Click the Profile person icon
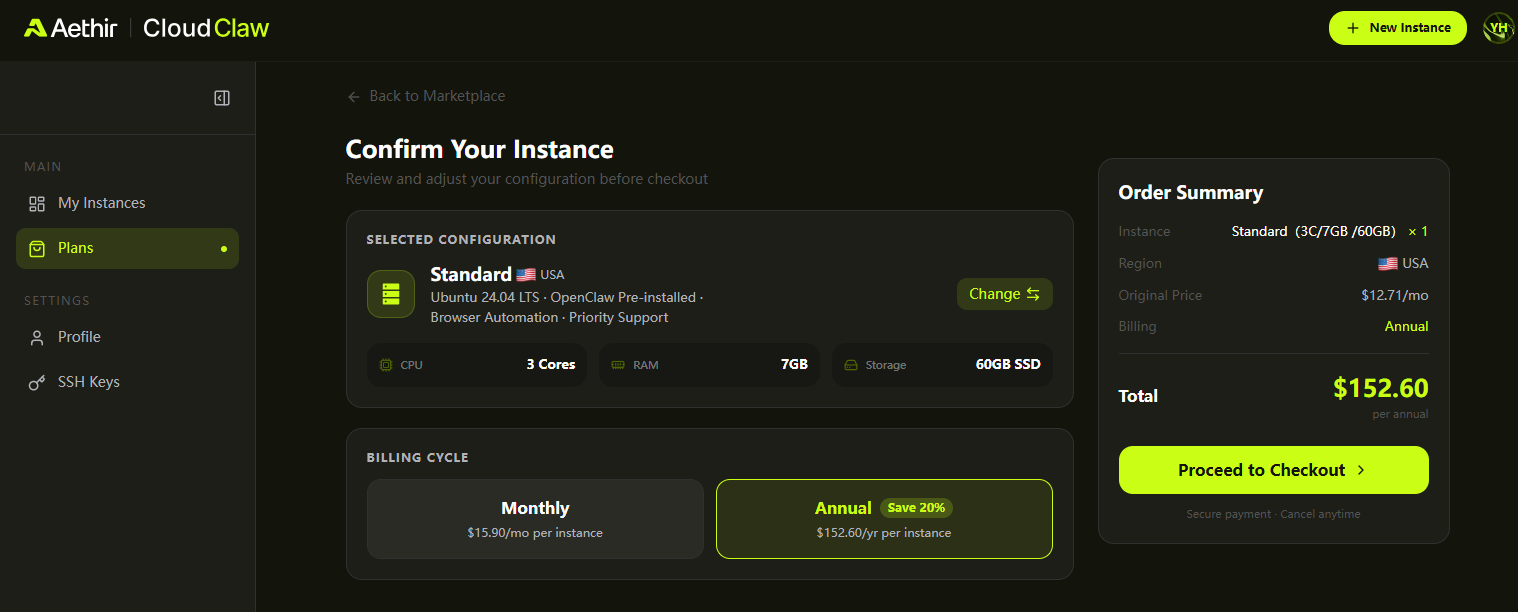Viewport: 1518px width, 612px height. pyautogui.click(x=37, y=338)
